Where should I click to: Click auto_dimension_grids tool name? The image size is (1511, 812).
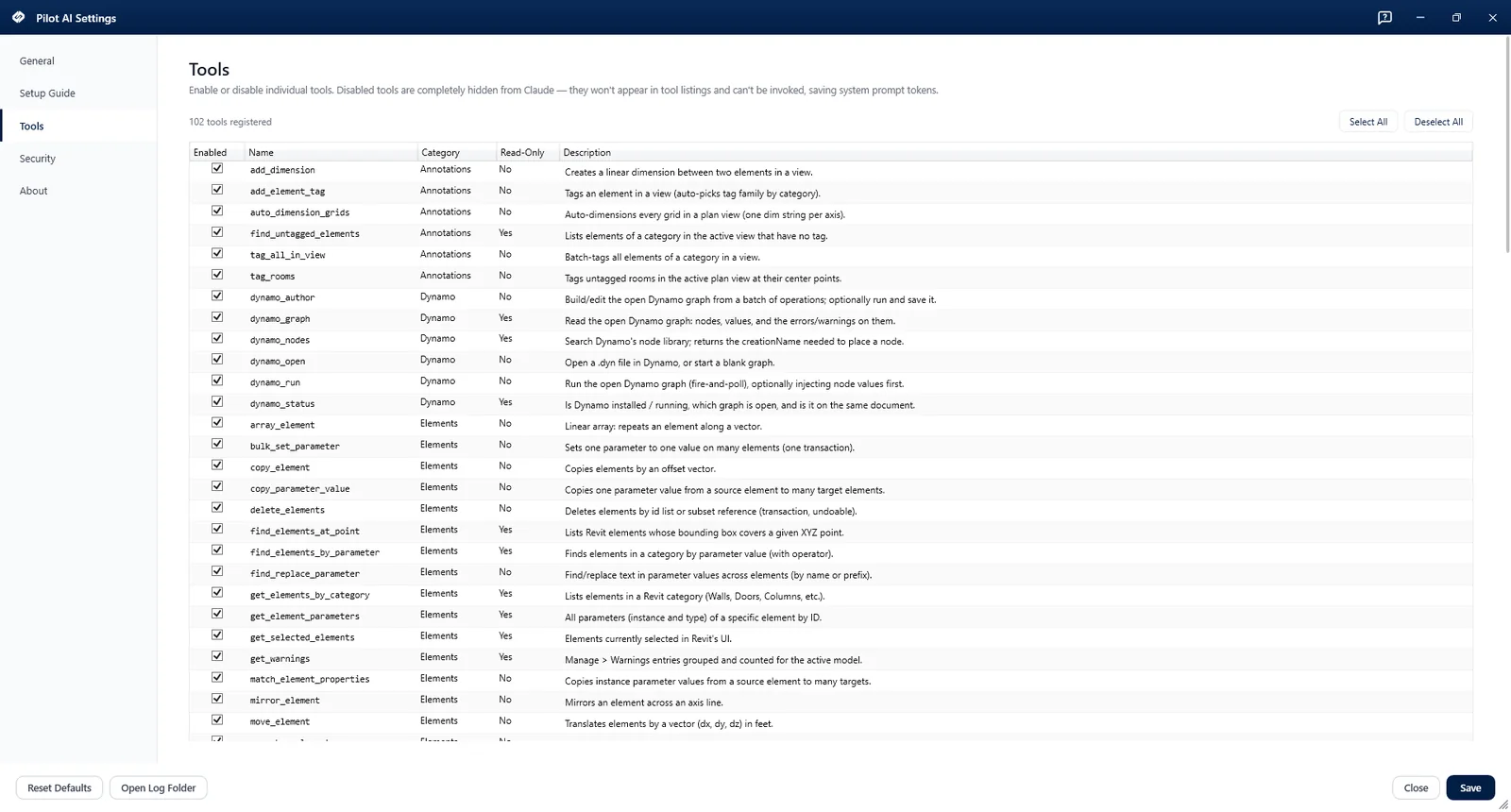coord(299,212)
